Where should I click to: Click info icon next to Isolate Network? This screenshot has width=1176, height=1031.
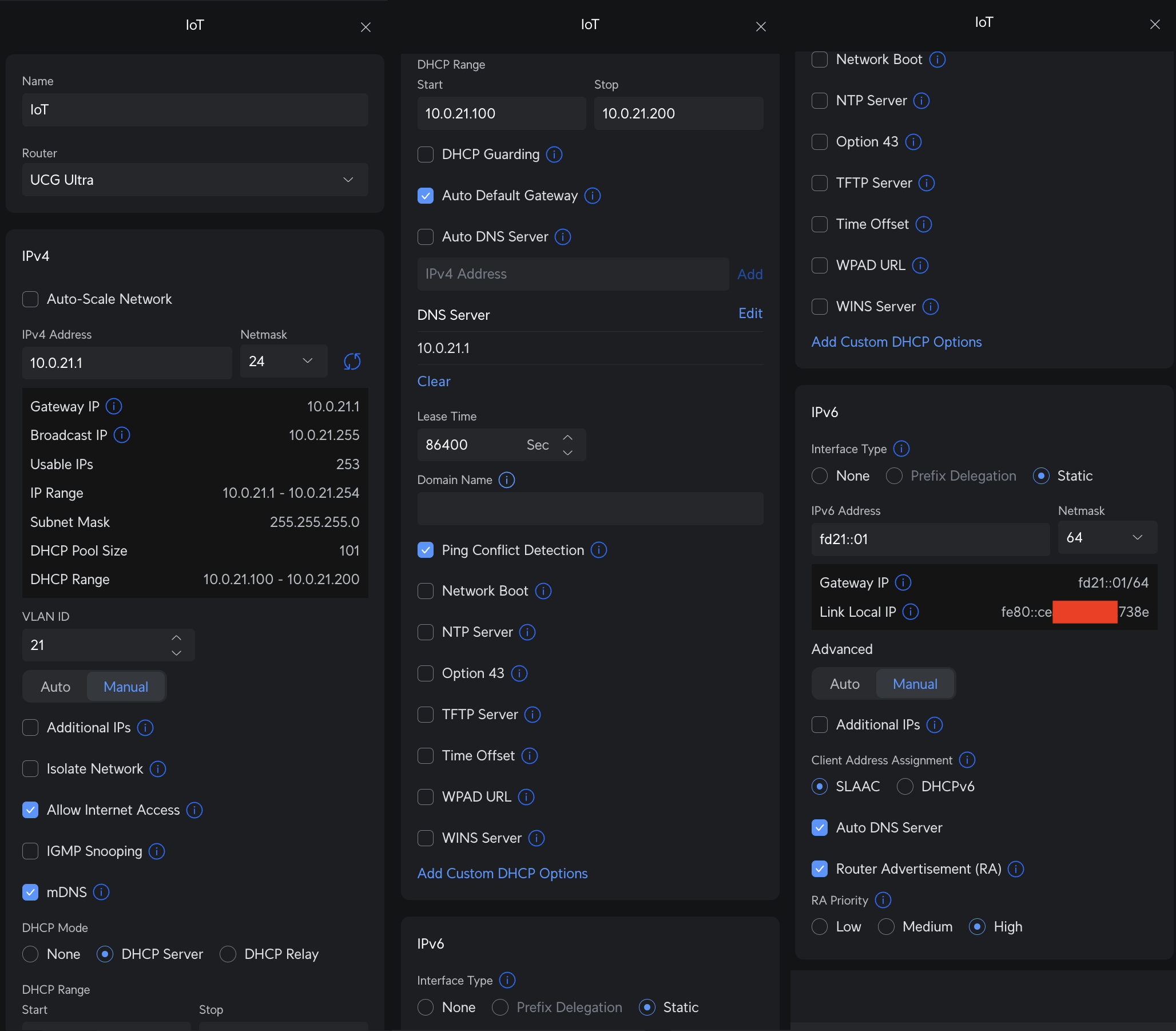coord(157,768)
